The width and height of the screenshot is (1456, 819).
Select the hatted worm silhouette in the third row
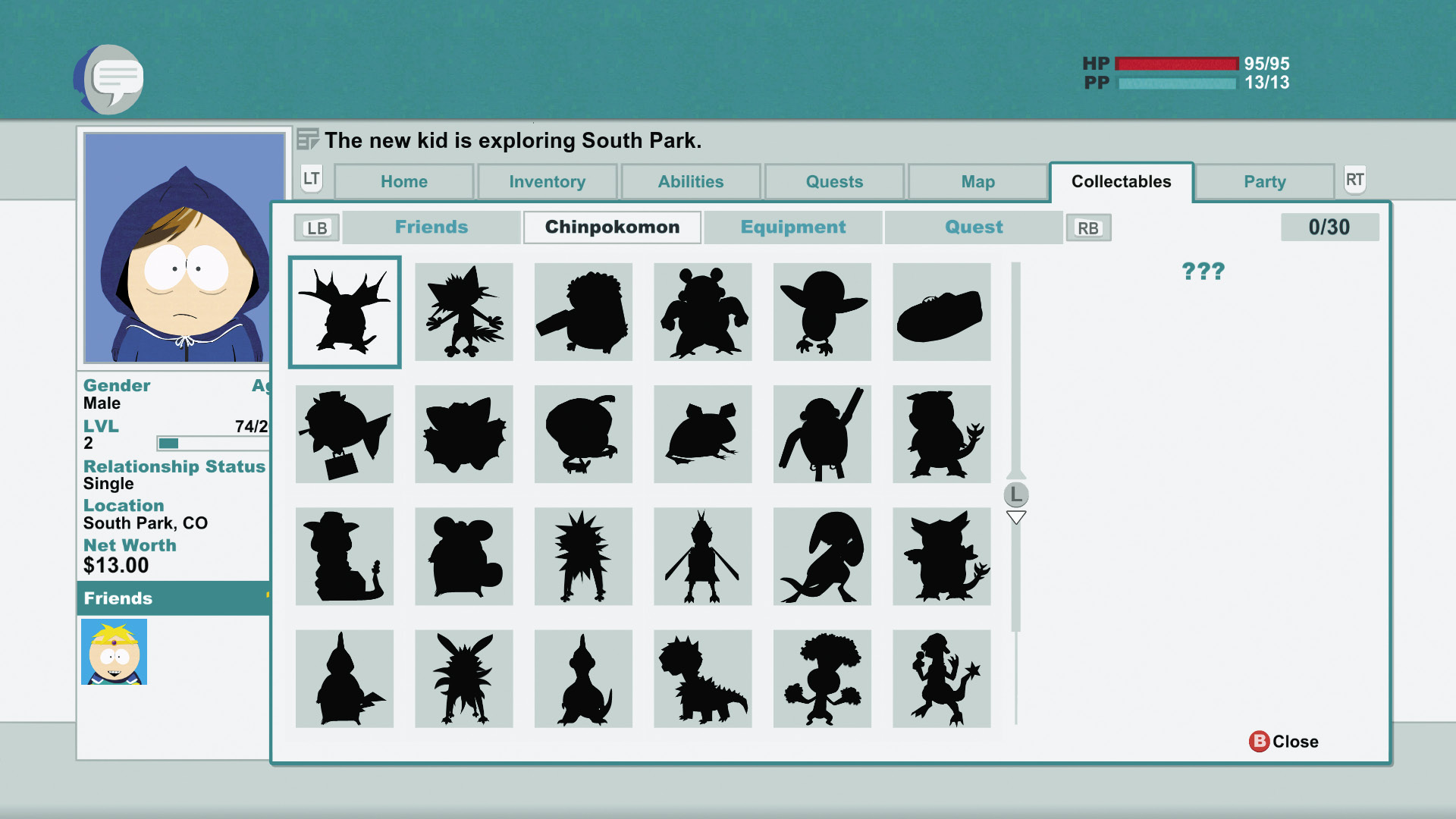click(x=344, y=557)
